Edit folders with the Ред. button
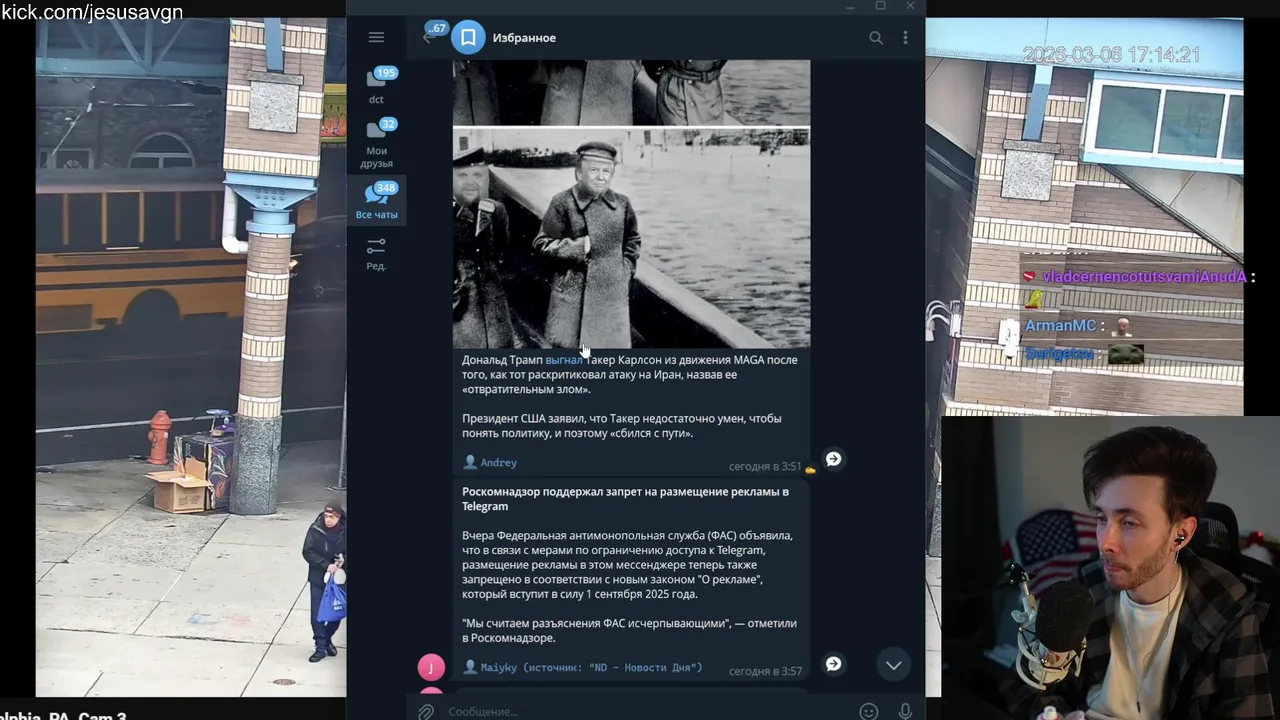This screenshot has height=720, width=1280. click(376, 253)
